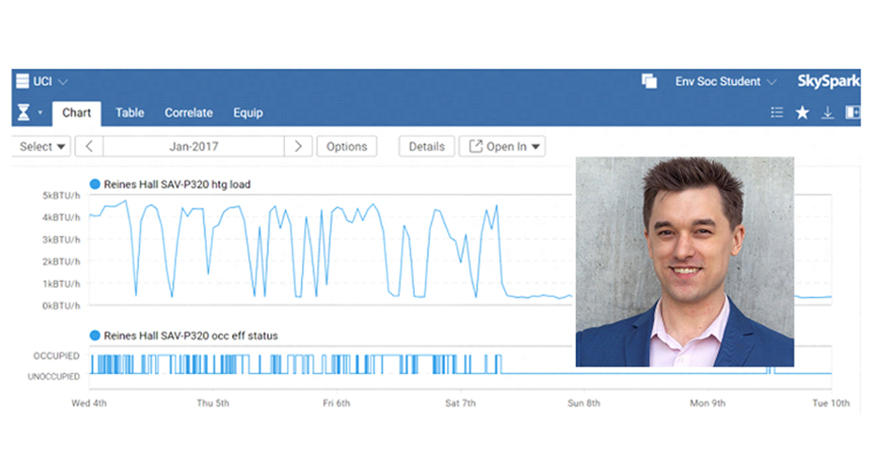
Task: Click the 5kBTU/h axis value
Action: [x=61, y=195]
